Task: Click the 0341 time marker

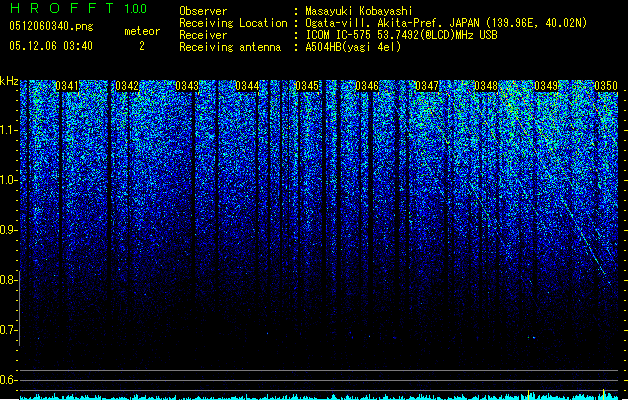Action: (x=67, y=86)
